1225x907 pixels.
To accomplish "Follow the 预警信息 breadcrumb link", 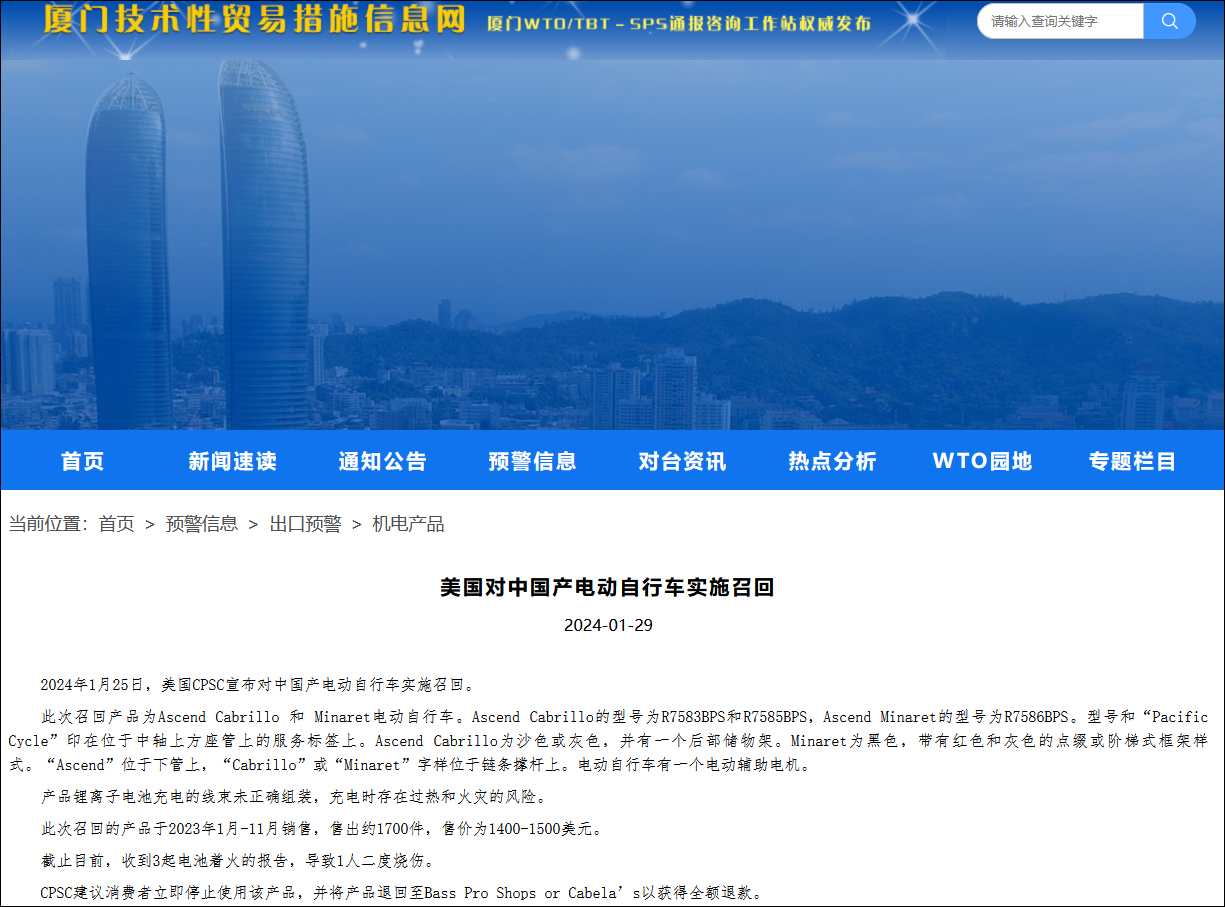I will (x=201, y=524).
